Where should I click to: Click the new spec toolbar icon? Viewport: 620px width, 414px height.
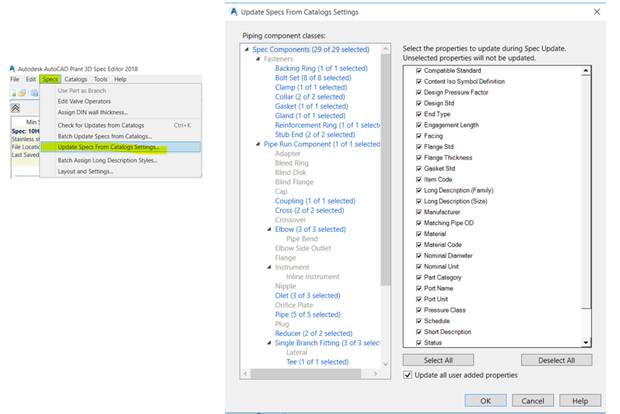tap(14, 92)
